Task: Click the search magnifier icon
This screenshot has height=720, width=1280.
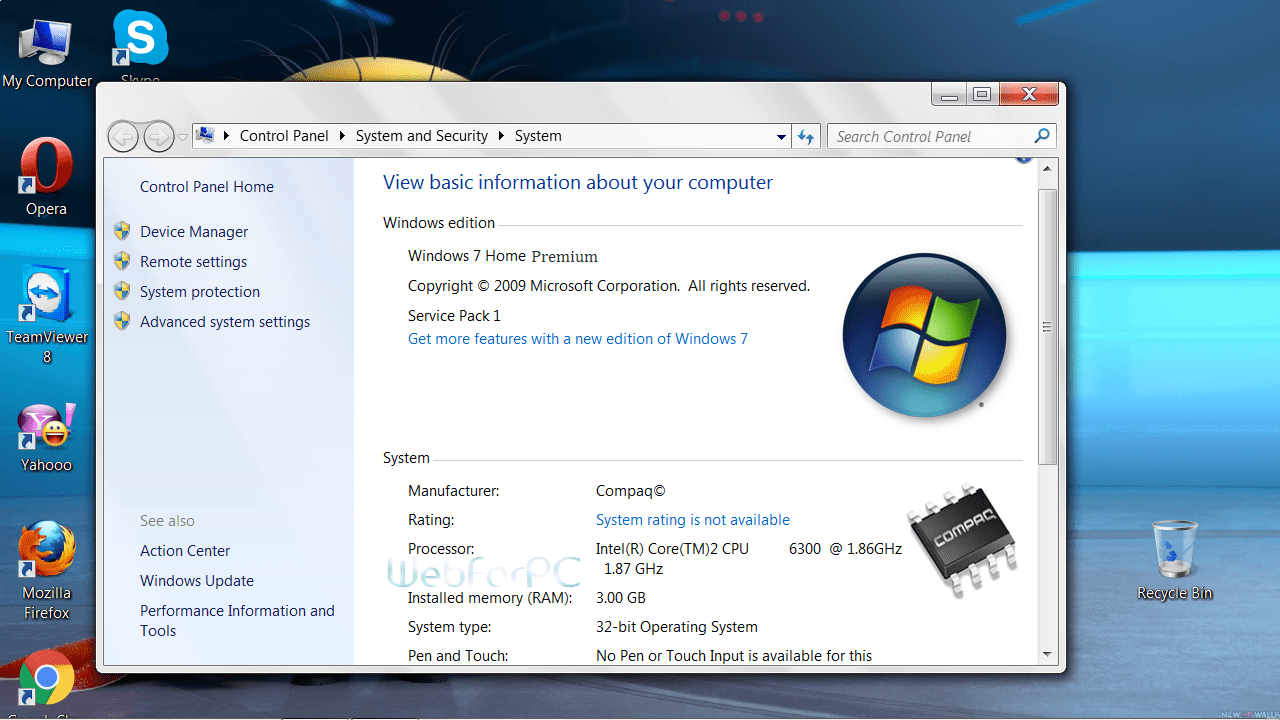Action: pyautogui.click(x=1041, y=136)
